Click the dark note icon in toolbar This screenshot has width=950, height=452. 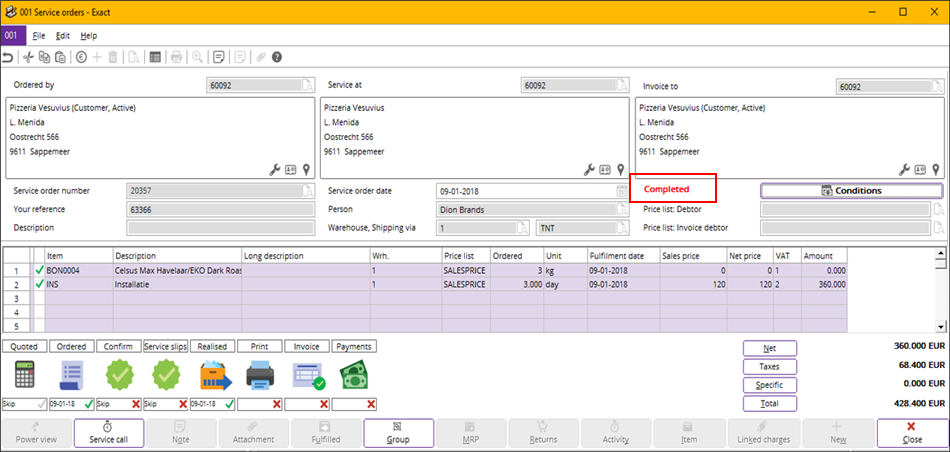pos(219,58)
